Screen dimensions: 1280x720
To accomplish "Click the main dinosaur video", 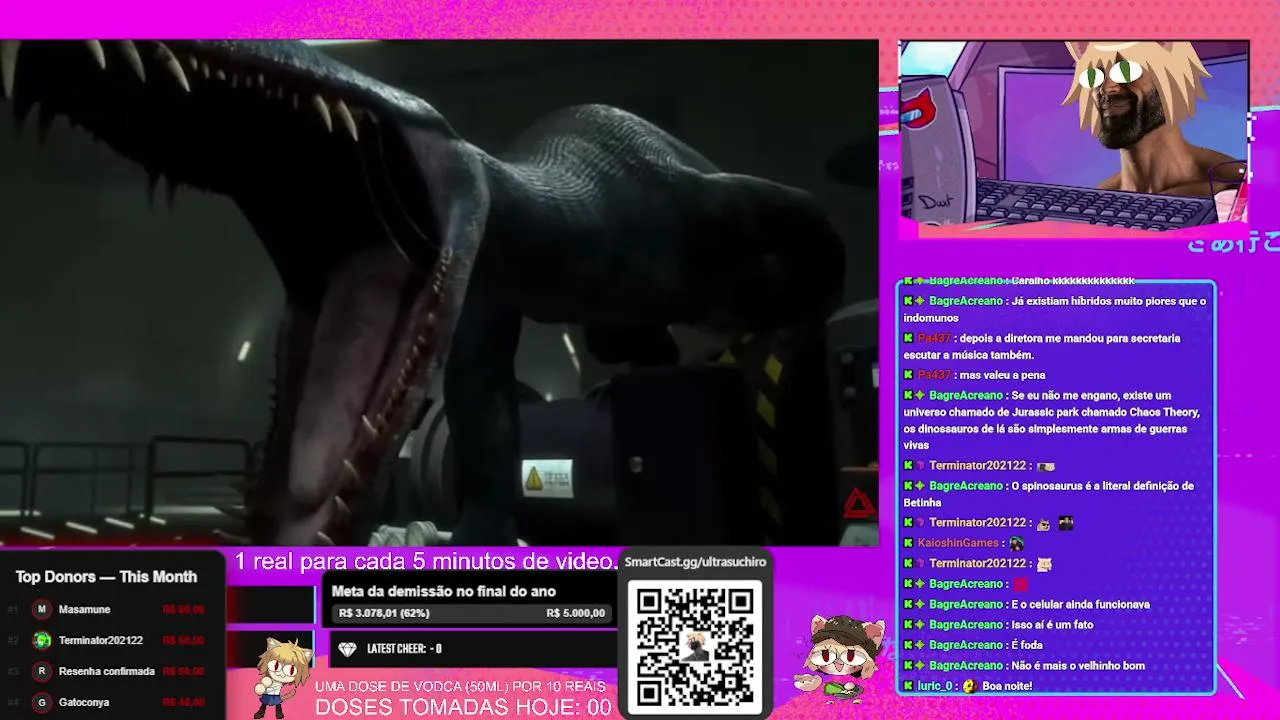I will coord(439,293).
